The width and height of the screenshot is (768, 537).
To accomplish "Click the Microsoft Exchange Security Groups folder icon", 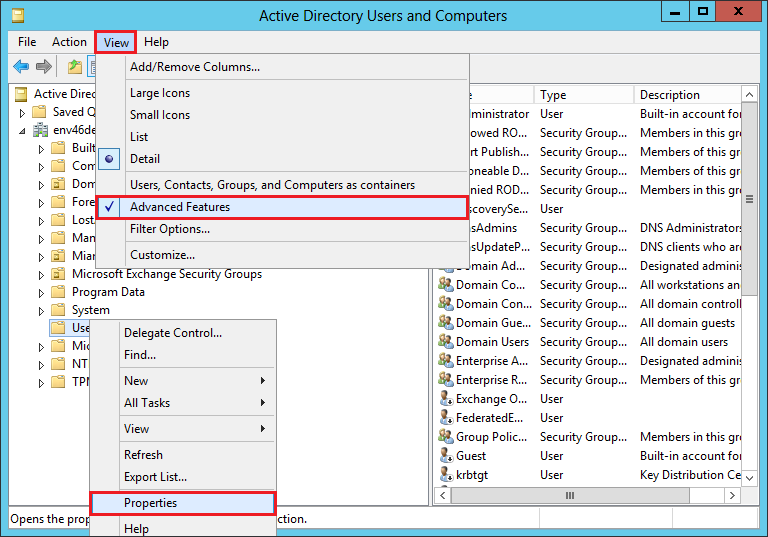I will [x=58, y=274].
